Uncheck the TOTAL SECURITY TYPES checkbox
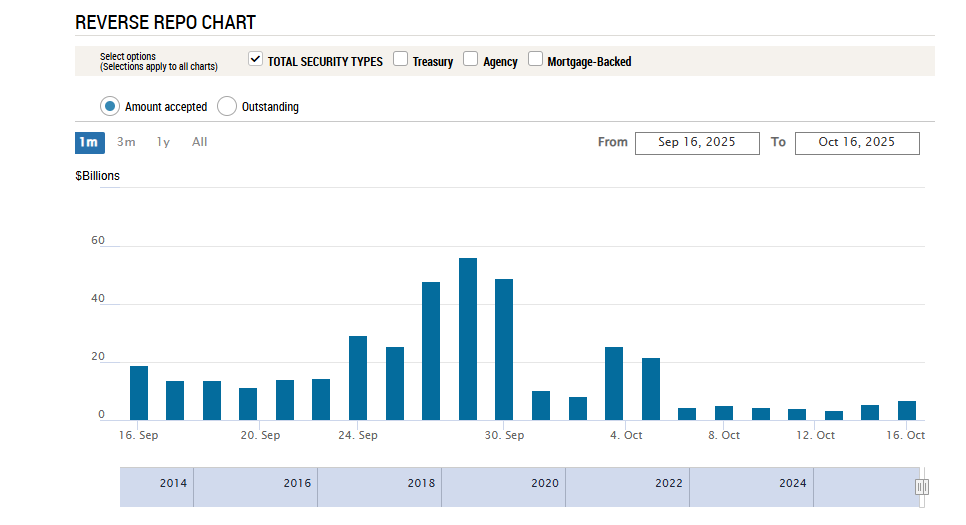This screenshot has height=525, width=966. (255, 60)
